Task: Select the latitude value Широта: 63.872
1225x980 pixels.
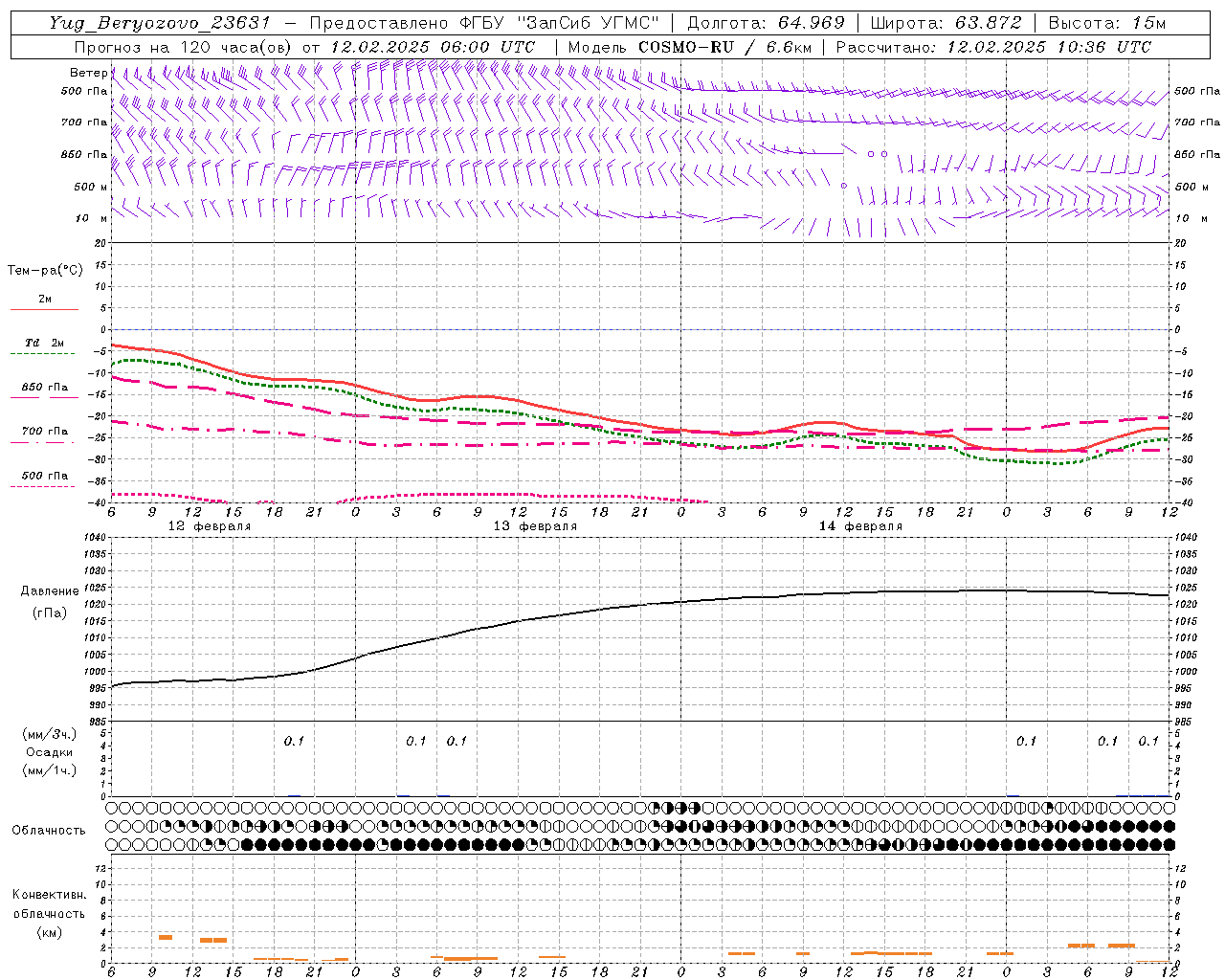Action: coord(947,23)
